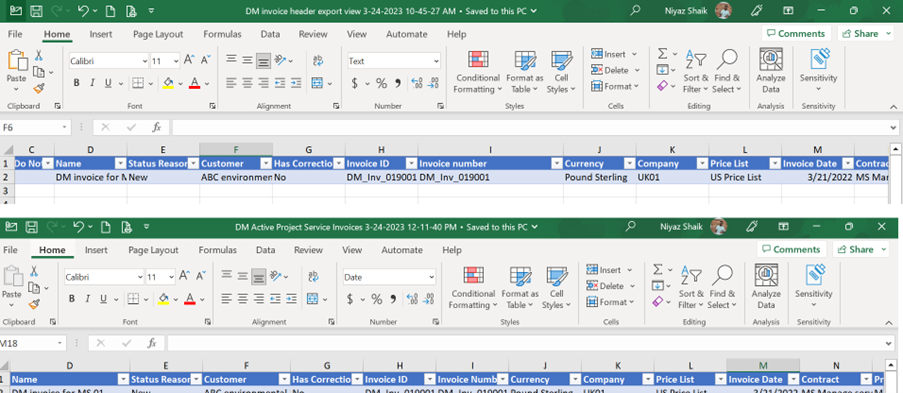
Task: Open number format dropdown showing Date
Action: [x=431, y=277]
